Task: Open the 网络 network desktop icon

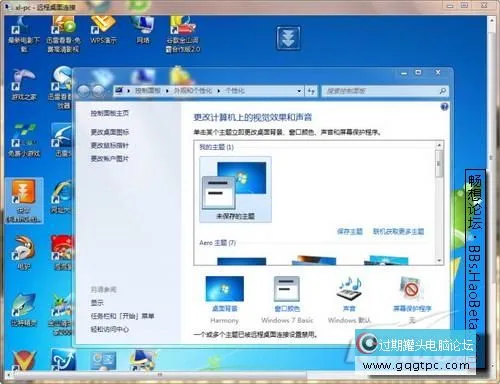Action: (x=143, y=30)
